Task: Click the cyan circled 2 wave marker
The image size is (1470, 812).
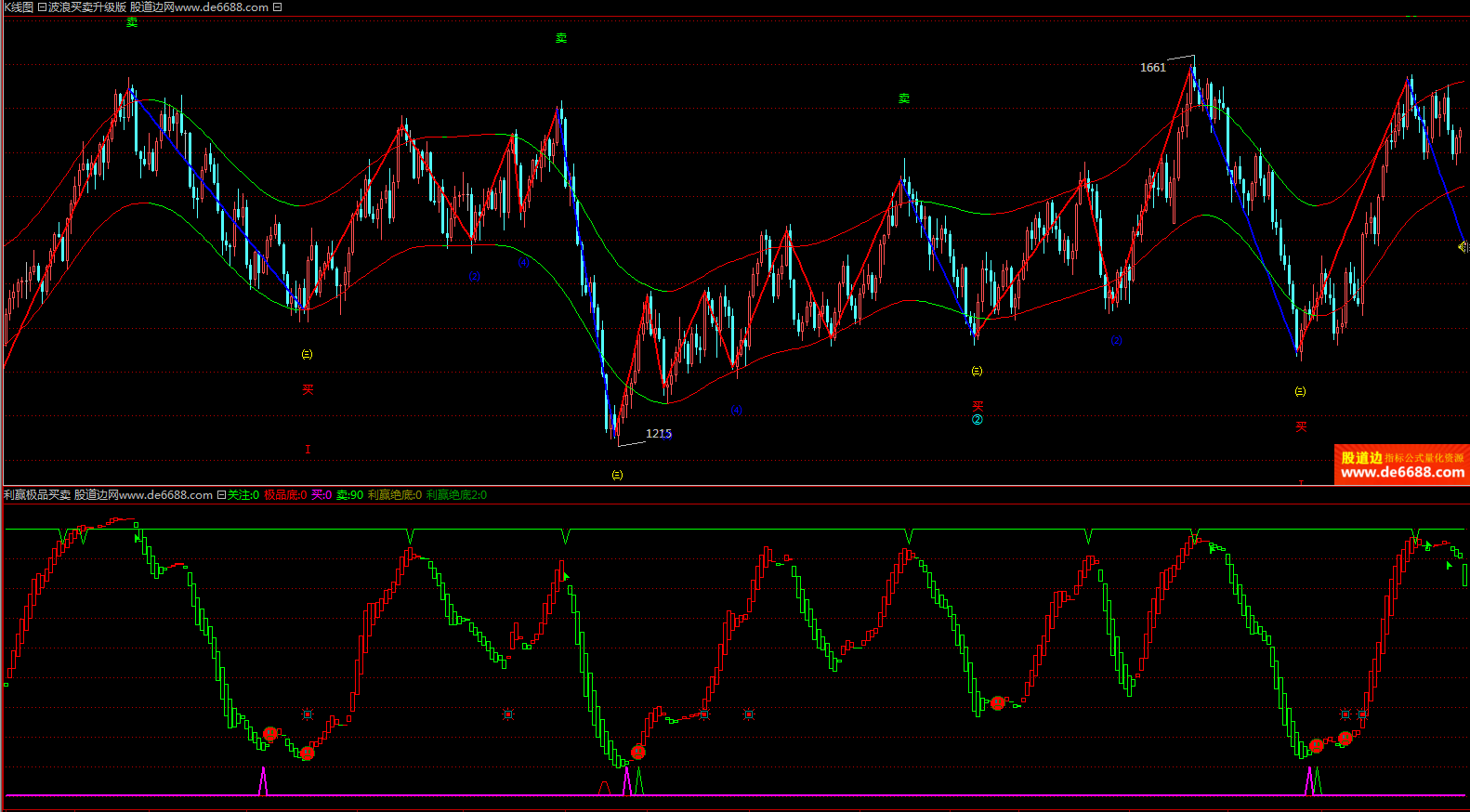Action: click(x=978, y=420)
